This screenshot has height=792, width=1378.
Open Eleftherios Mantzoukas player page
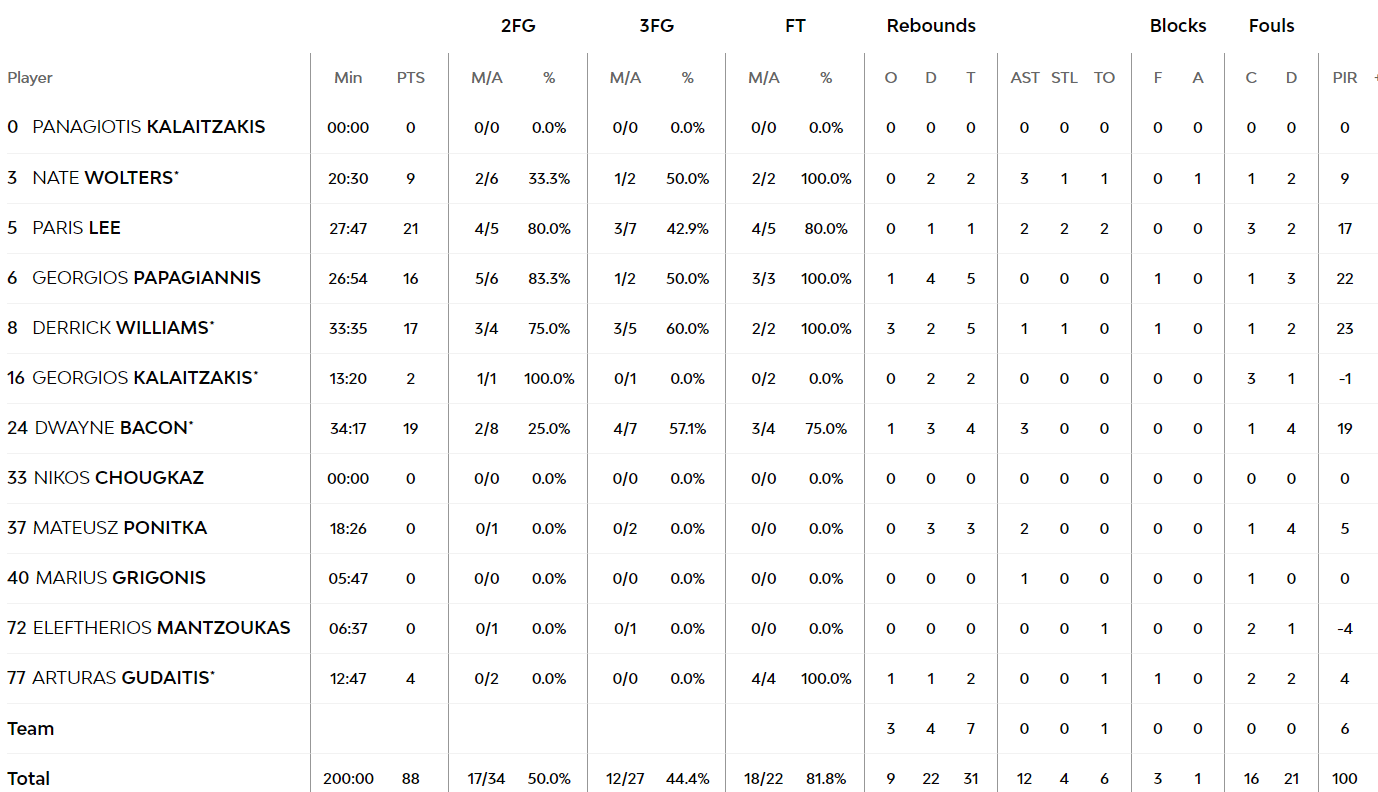[161, 628]
